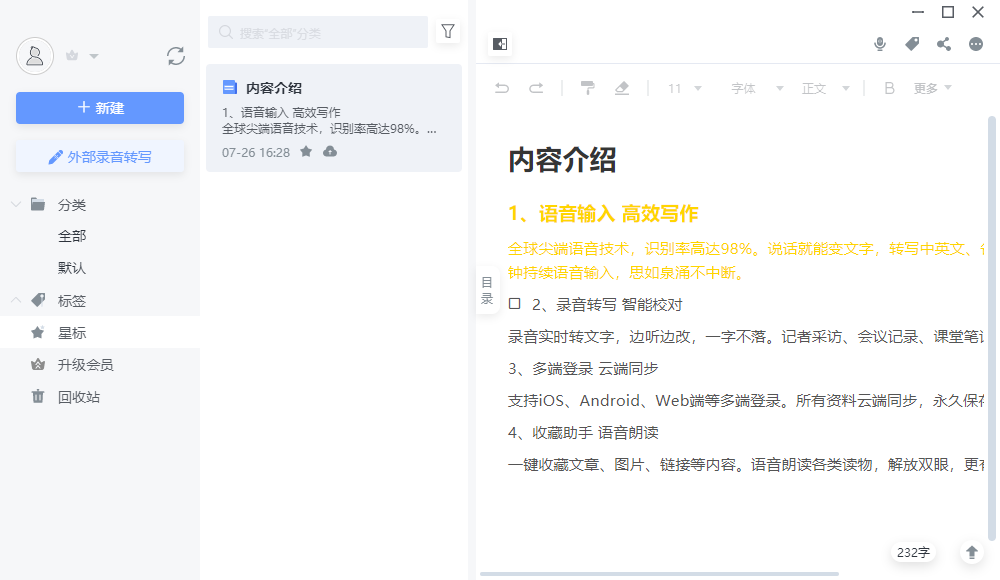
Task: Click orange paragraph 全球尖端语音技术
Action: (746, 260)
